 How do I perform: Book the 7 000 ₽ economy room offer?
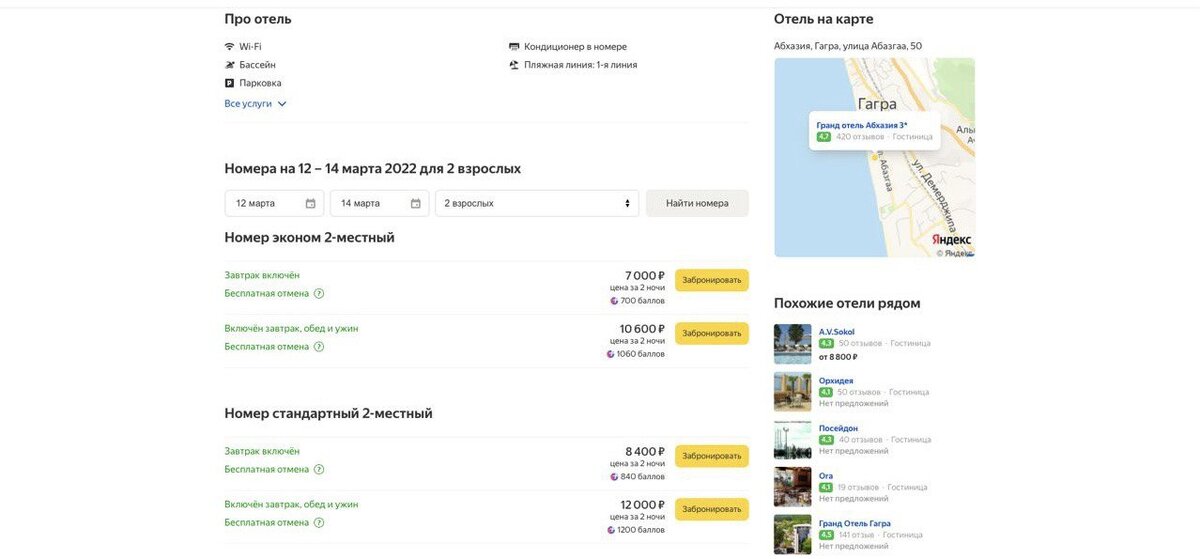click(712, 280)
